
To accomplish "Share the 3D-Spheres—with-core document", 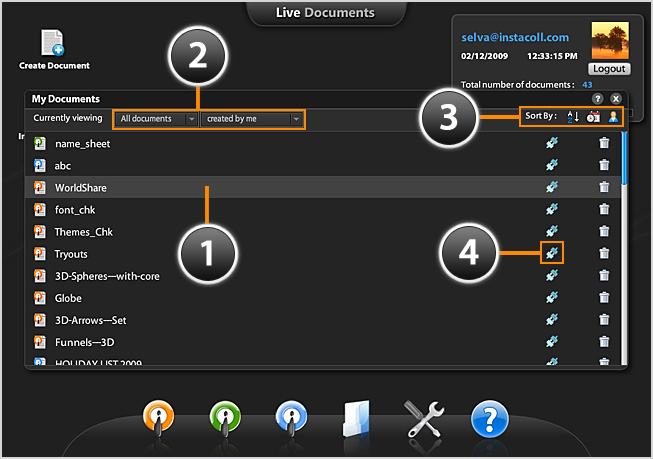I will 552,275.
